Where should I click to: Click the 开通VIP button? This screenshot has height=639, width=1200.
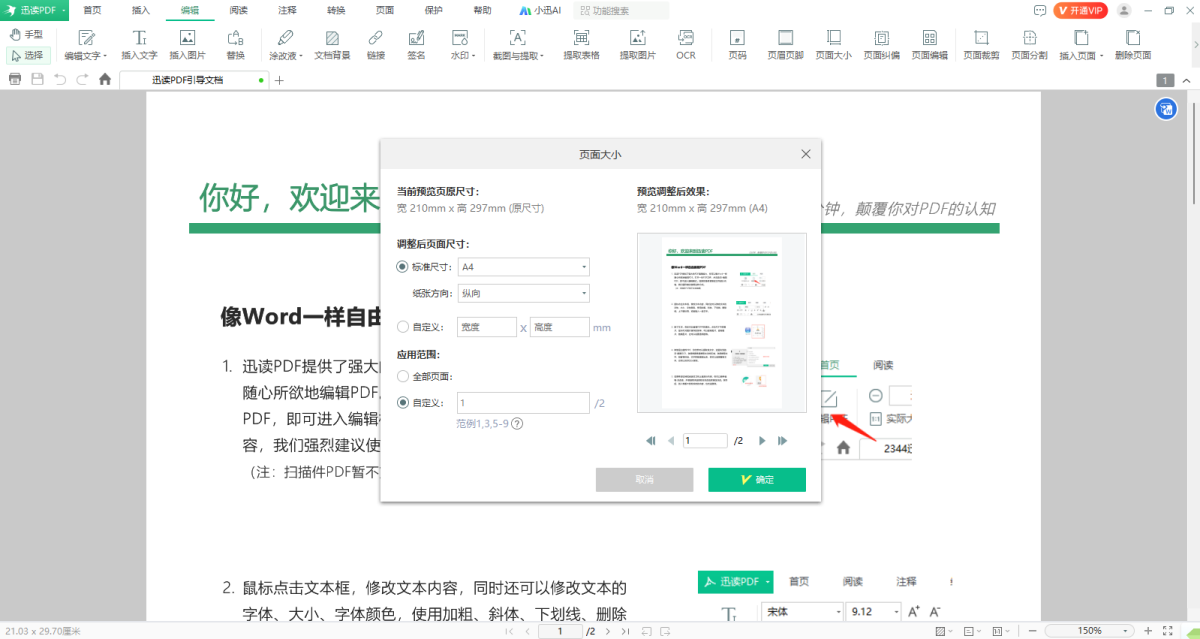tap(1081, 10)
